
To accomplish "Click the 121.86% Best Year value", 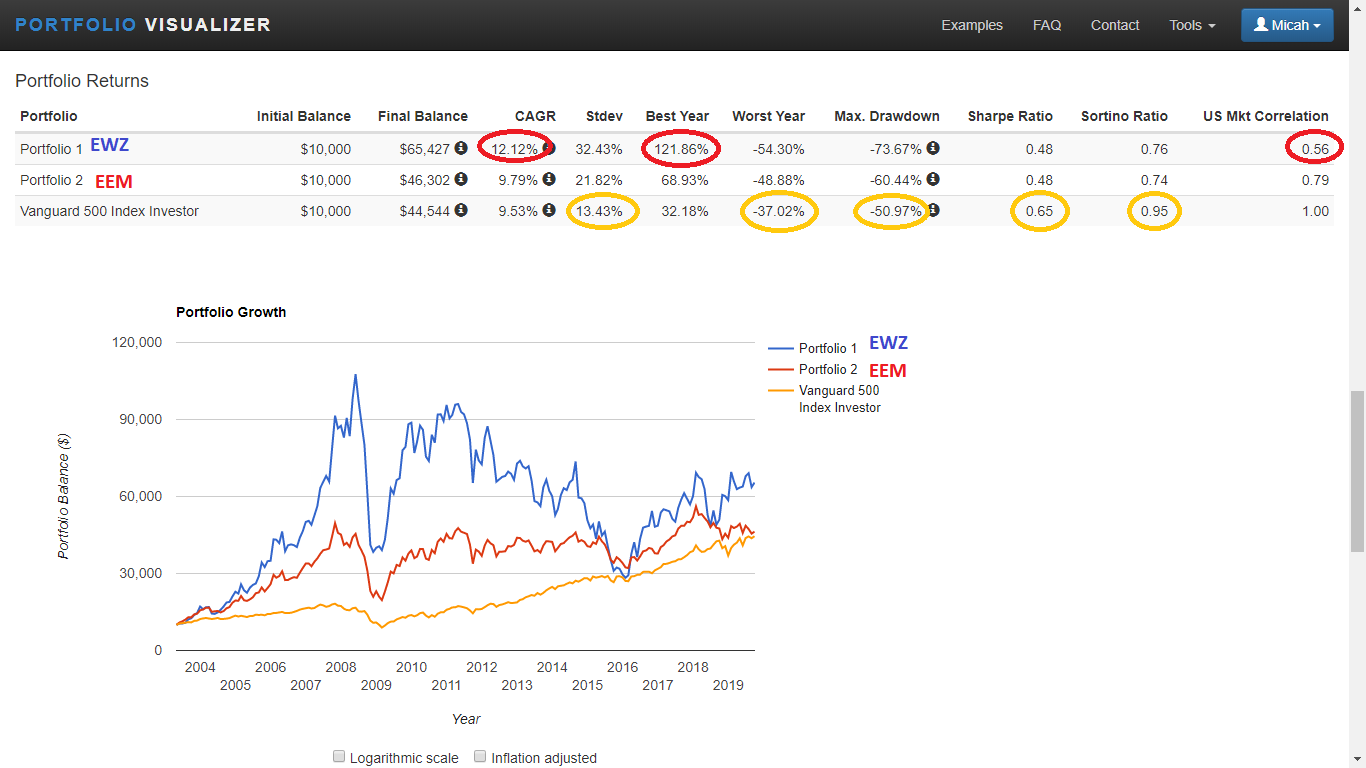I will [682, 149].
